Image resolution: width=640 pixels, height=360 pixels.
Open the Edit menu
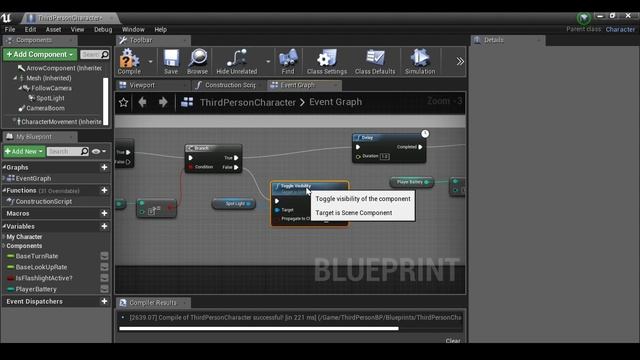coord(30,29)
